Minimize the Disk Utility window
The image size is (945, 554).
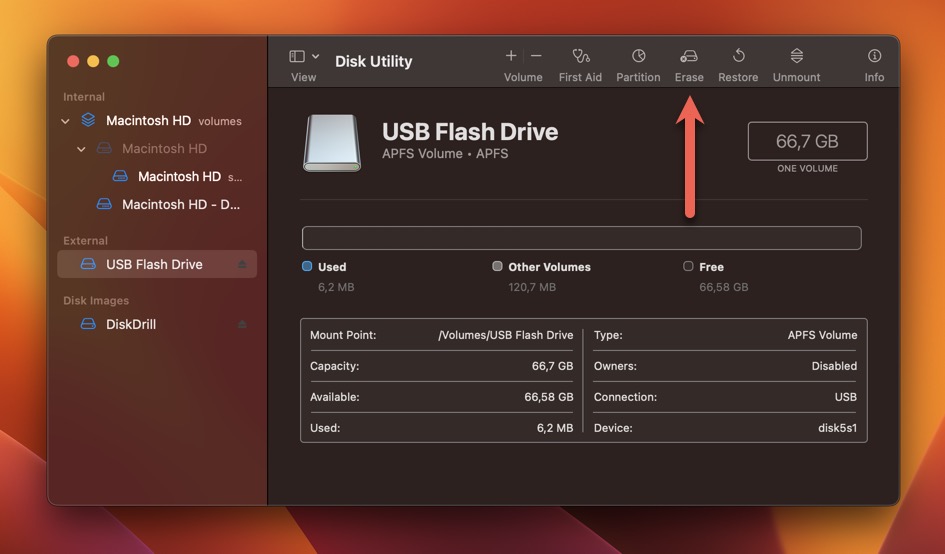tap(93, 61)
